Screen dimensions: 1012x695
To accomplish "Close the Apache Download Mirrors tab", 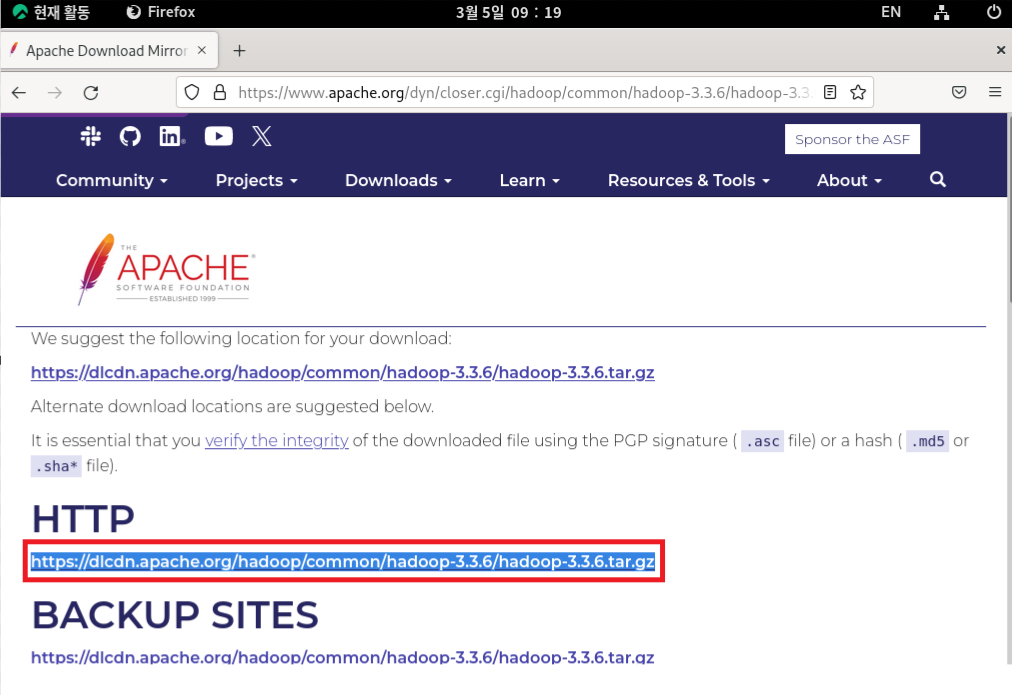I will (202, 50).
